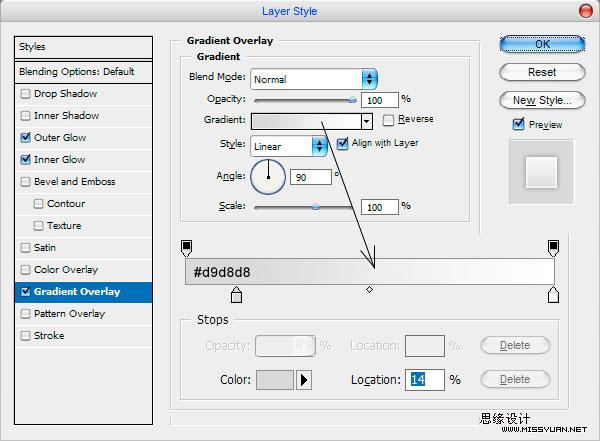Image resolution: width=600 pixels, height=441 pixels.
Task: Click the Reset button
Action: tap(542, 72)
